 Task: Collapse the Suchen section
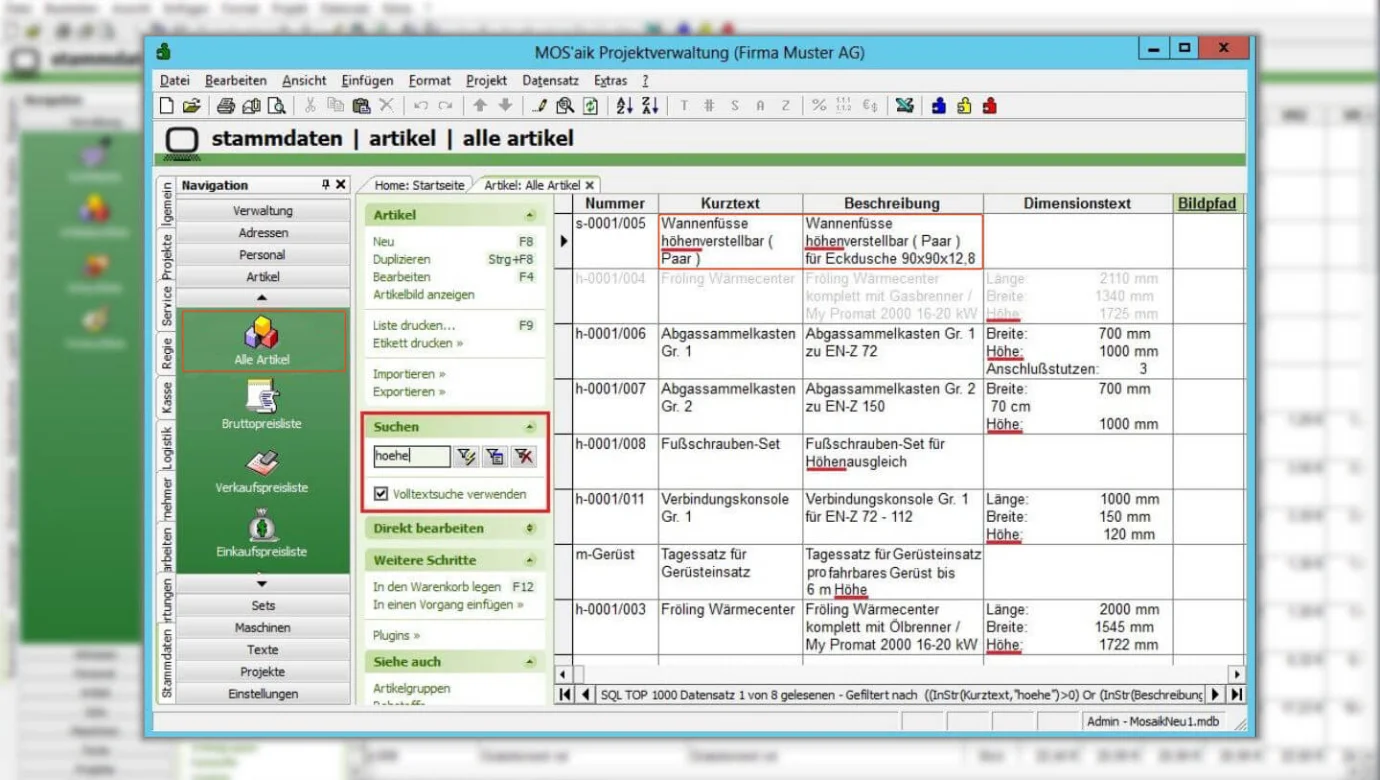[x=530, y=427]
